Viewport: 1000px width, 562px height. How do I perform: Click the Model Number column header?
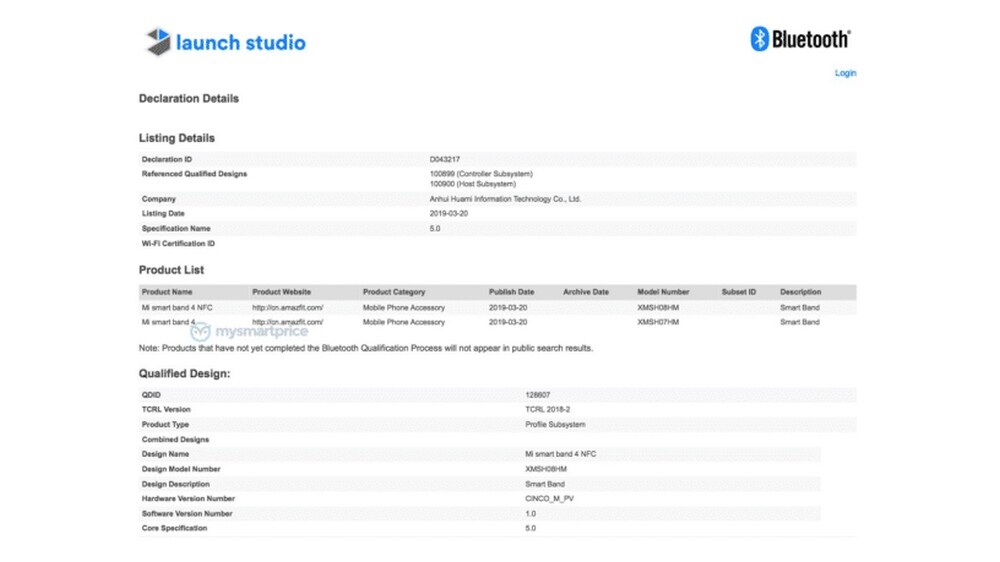663,292
